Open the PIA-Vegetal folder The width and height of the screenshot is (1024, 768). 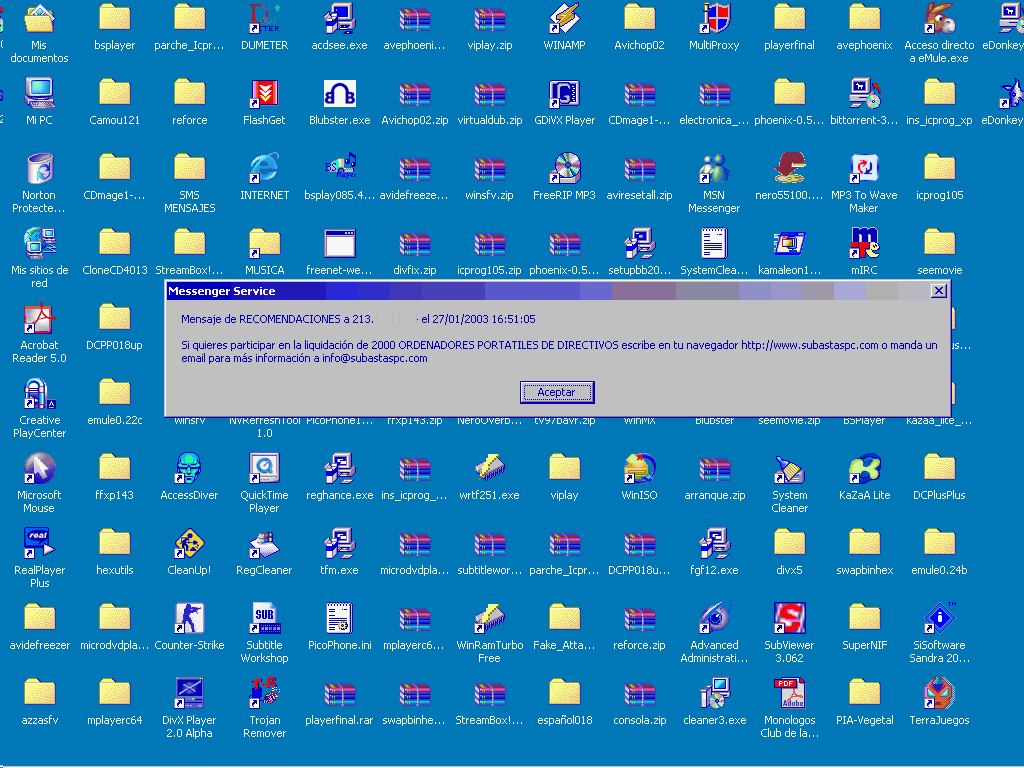tap(864, 694)
